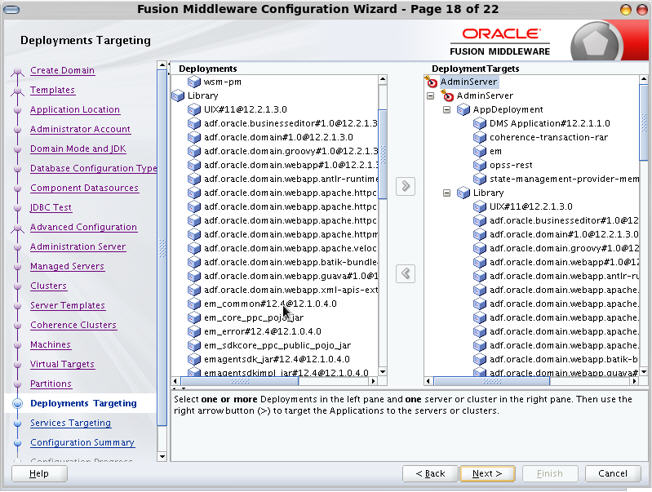Select adf.oracle.domain.webapp.antlr-runtime in left pane

click(291, 179)
